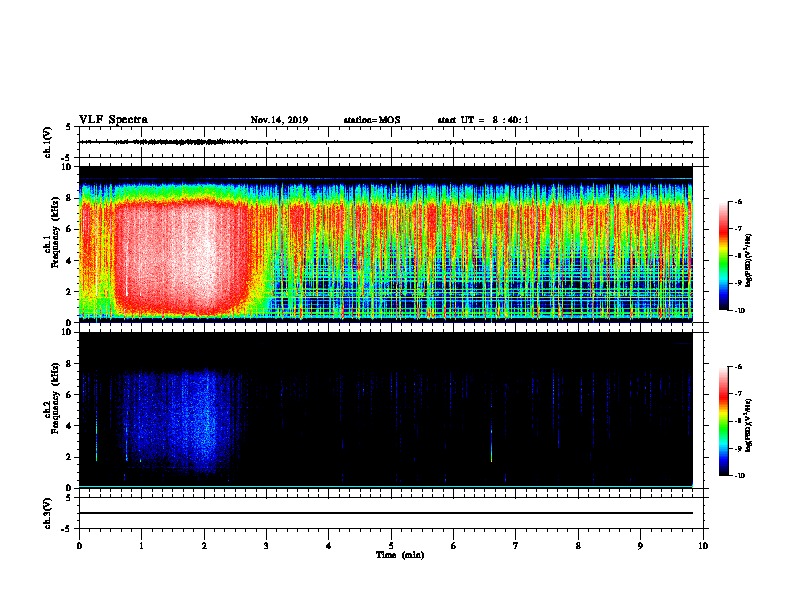Click the time axis tick label "7"
The width and height of the screenshot is (792, 612).
click(516, 546)
